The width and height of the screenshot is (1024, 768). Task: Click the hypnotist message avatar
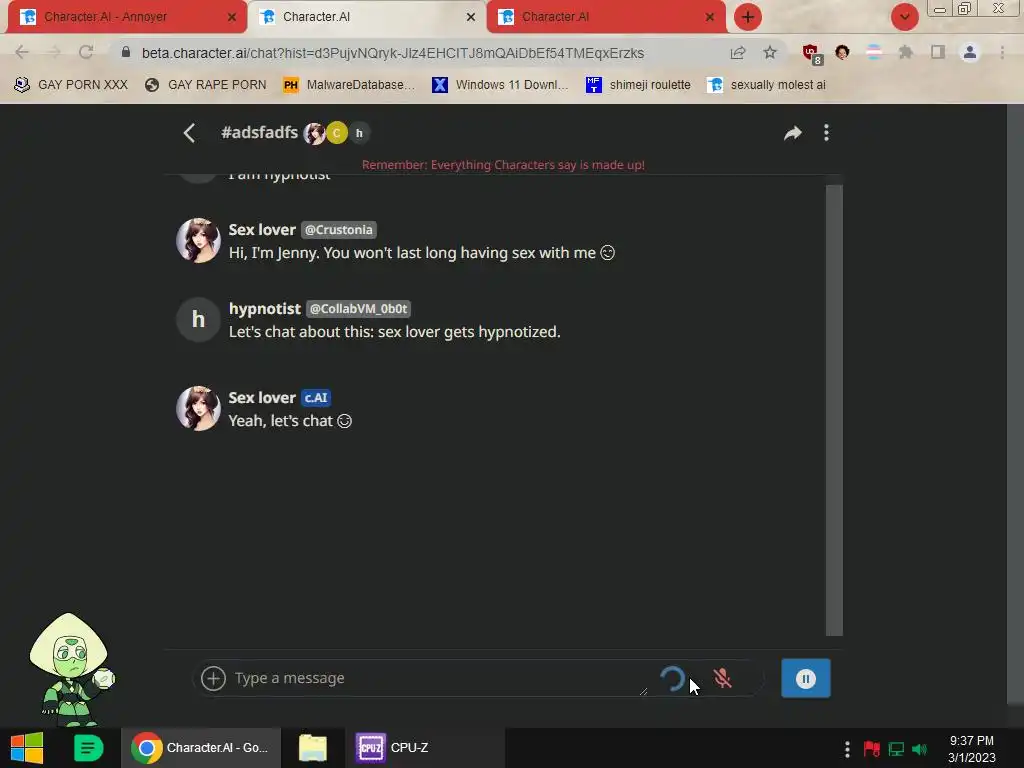pyautogui.click(x=198, y=319)
